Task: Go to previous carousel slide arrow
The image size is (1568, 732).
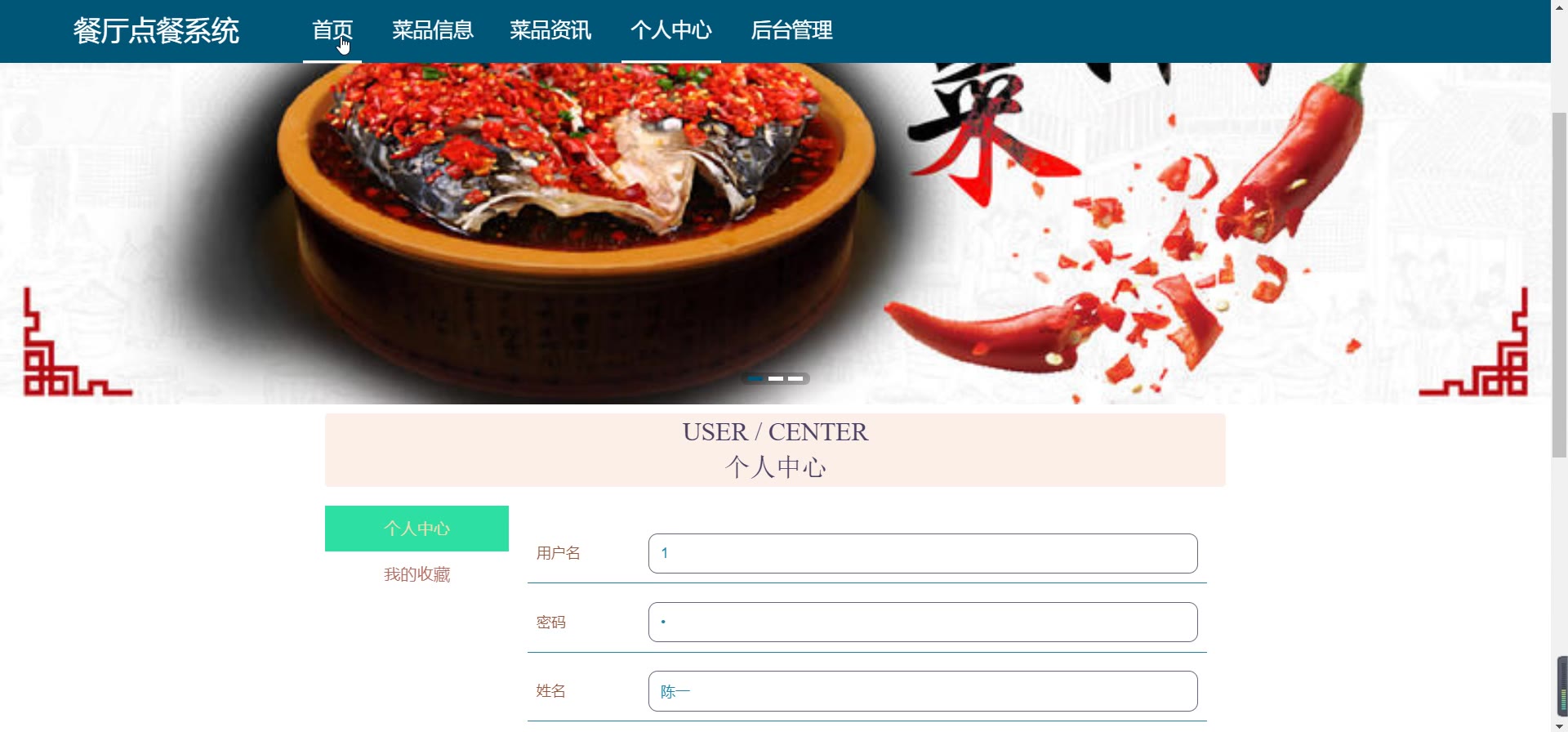Action: pyautogui.click(x=28, y=129)
